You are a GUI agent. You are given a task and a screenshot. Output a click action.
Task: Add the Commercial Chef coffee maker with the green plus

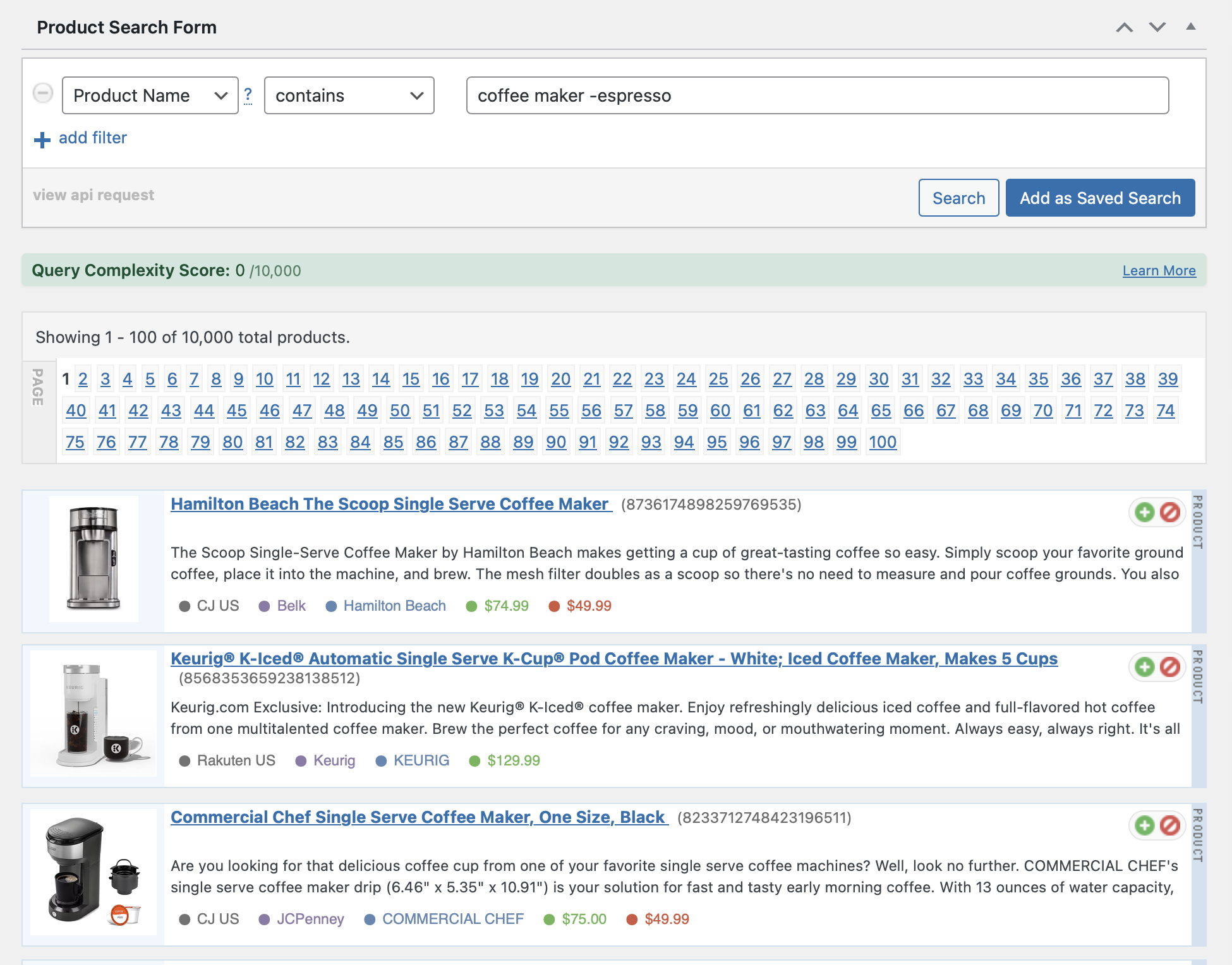[1144, 825]
